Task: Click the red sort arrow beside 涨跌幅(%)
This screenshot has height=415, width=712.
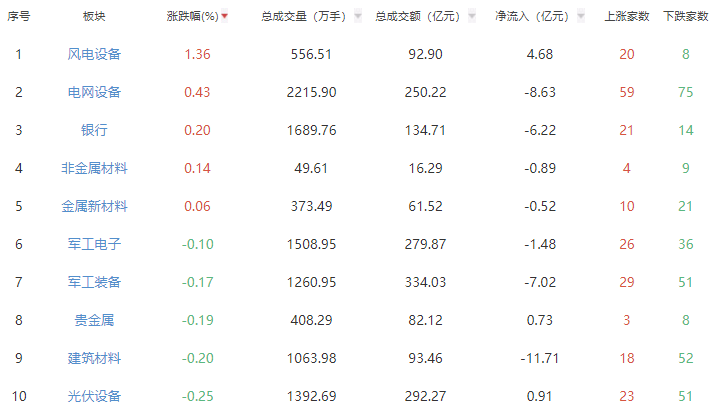Action: click(x=225, y=17)
